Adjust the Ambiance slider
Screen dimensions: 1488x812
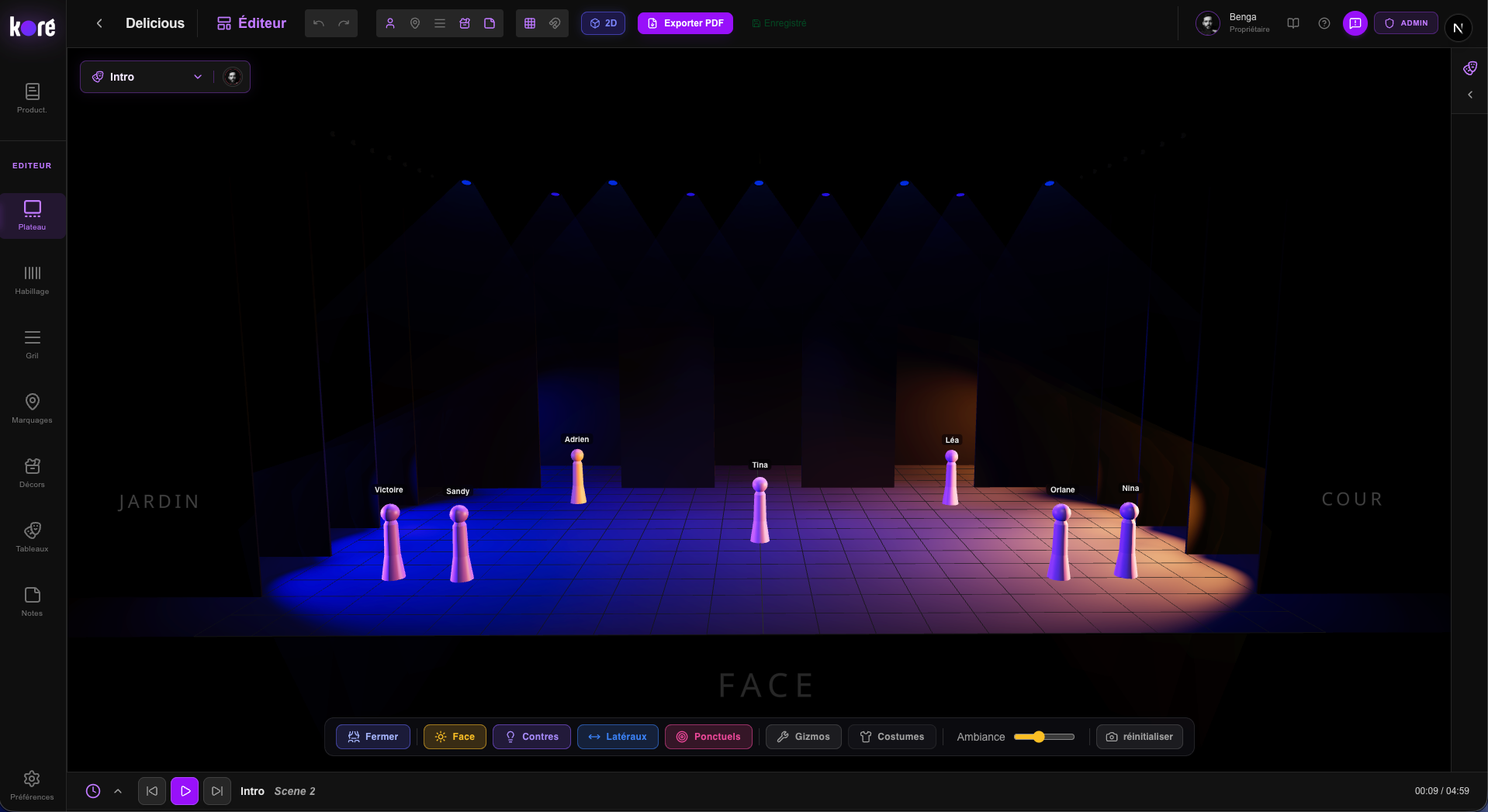pos(1039,737)
